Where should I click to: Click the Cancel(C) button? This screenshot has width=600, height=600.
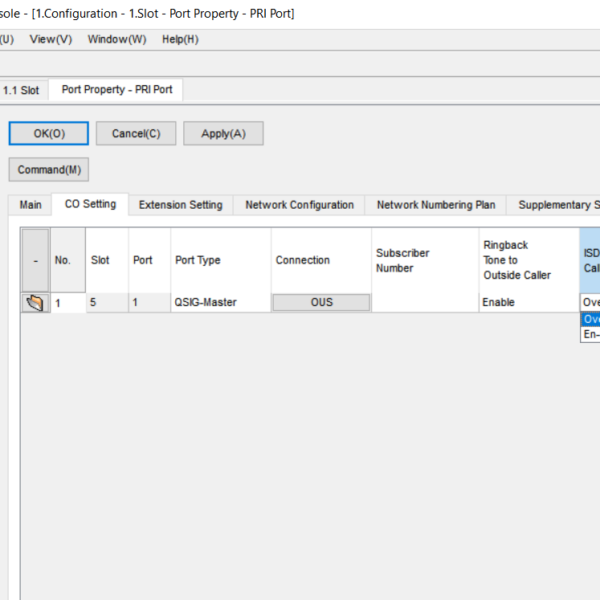tap(136, 134)
